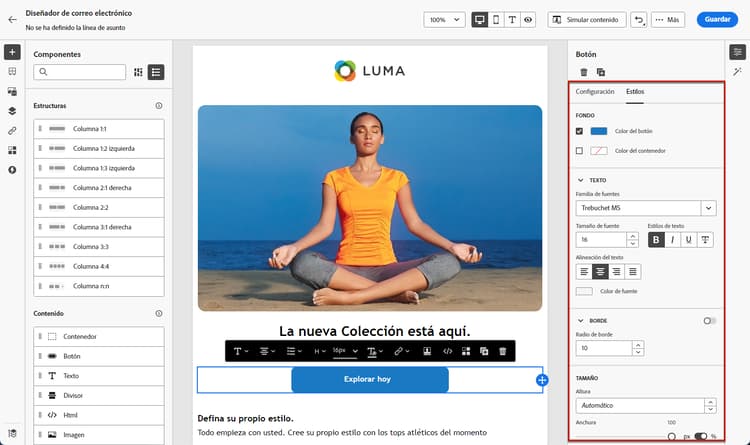Switch components to list view

point(156,72)
